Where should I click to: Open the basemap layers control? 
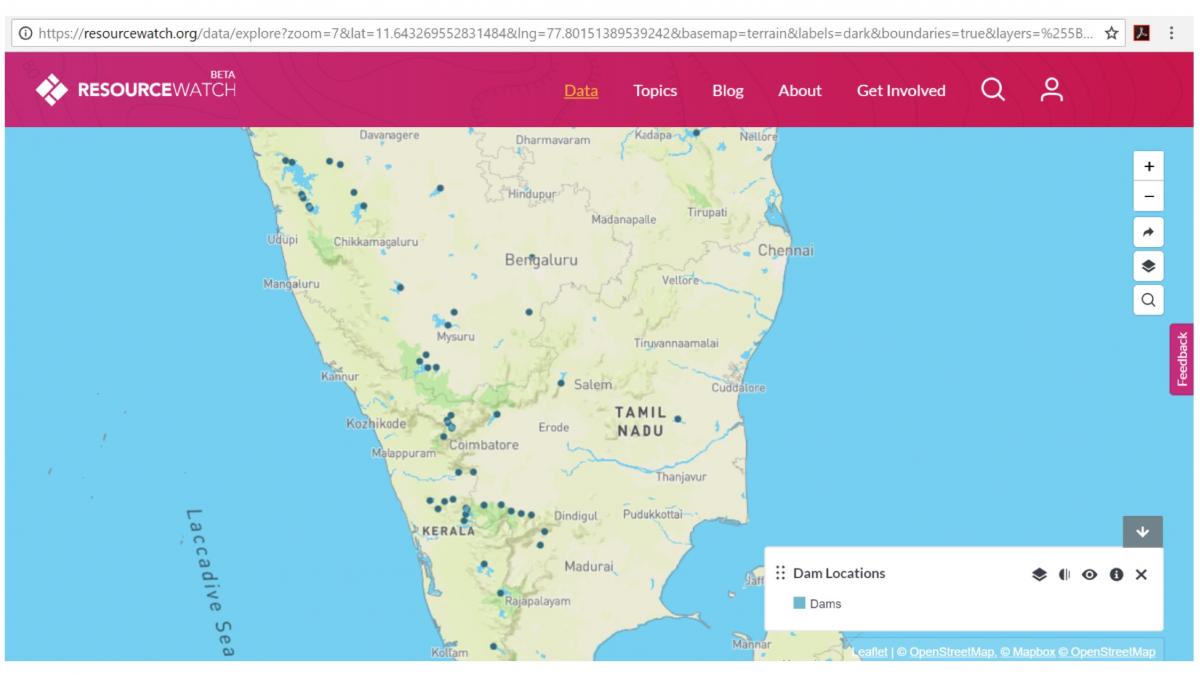tap(1148, 266)
